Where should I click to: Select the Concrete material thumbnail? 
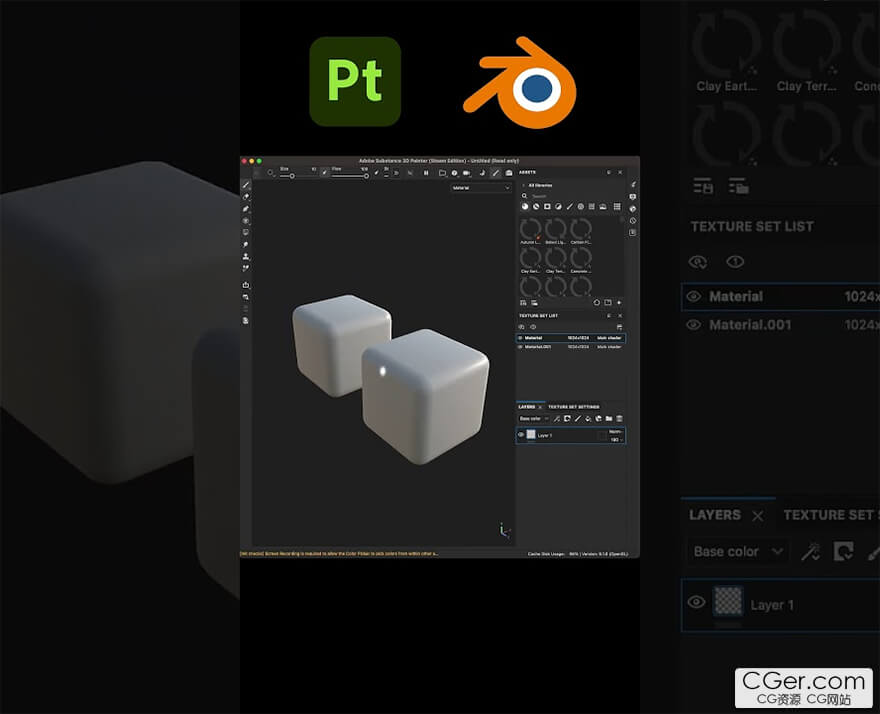[581, 260]
